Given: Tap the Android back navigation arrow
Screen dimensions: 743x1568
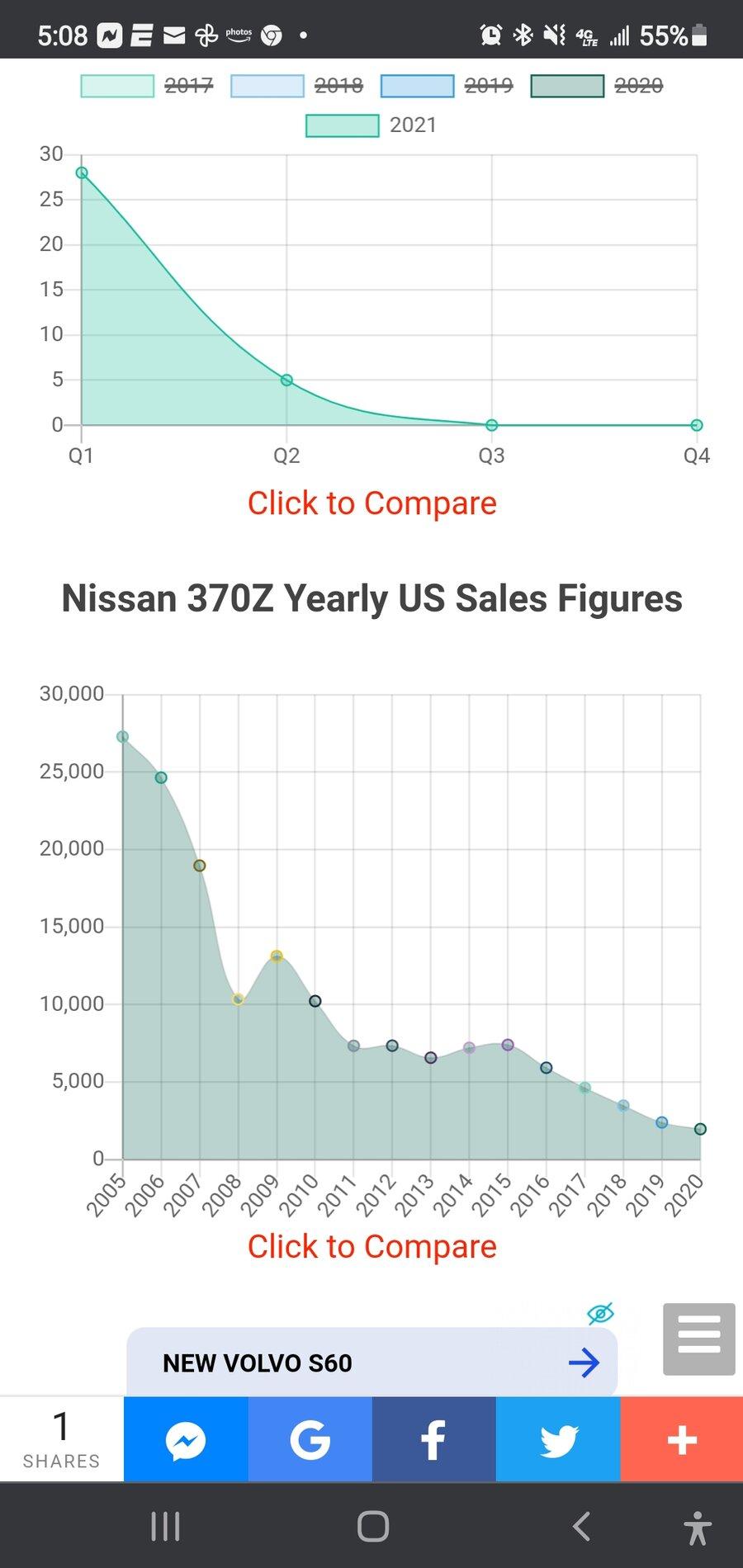Looking at the screenshot, I should tap(581, 1526).
